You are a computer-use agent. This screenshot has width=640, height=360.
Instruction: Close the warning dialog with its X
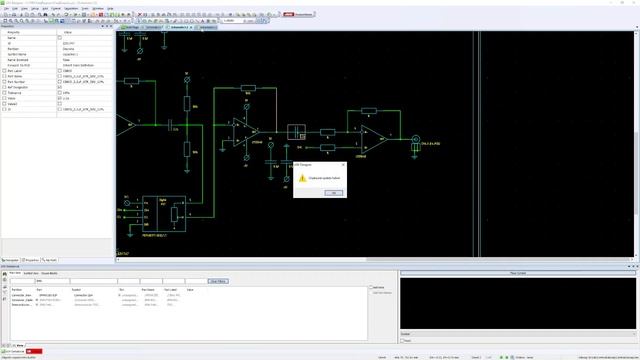pyautogui.click(x=343, y=164)
